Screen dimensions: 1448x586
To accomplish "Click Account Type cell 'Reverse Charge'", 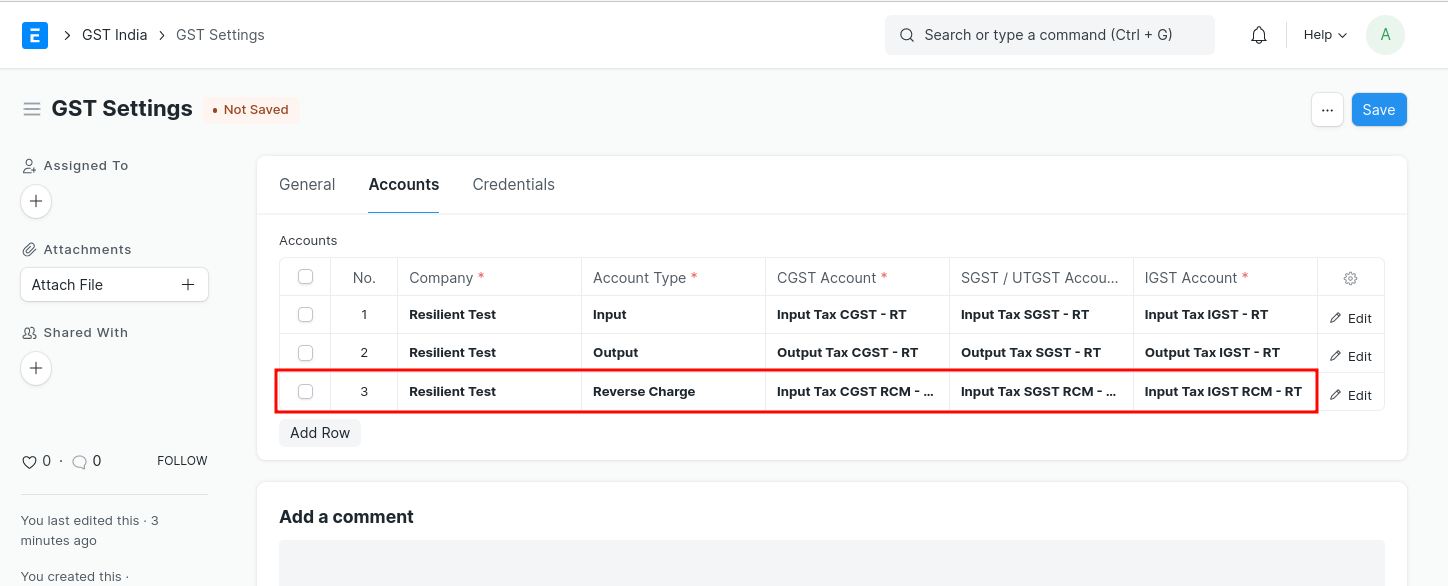I will tap(673, 391).
